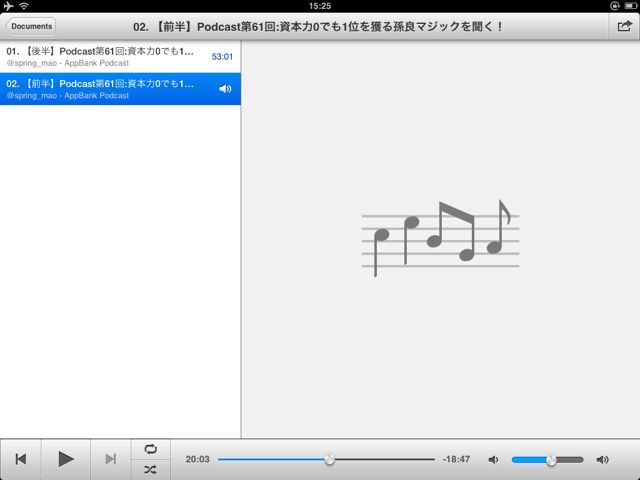Click the airplane mode status icon
This screenshot has height=480, width=640.
point(8,6)
